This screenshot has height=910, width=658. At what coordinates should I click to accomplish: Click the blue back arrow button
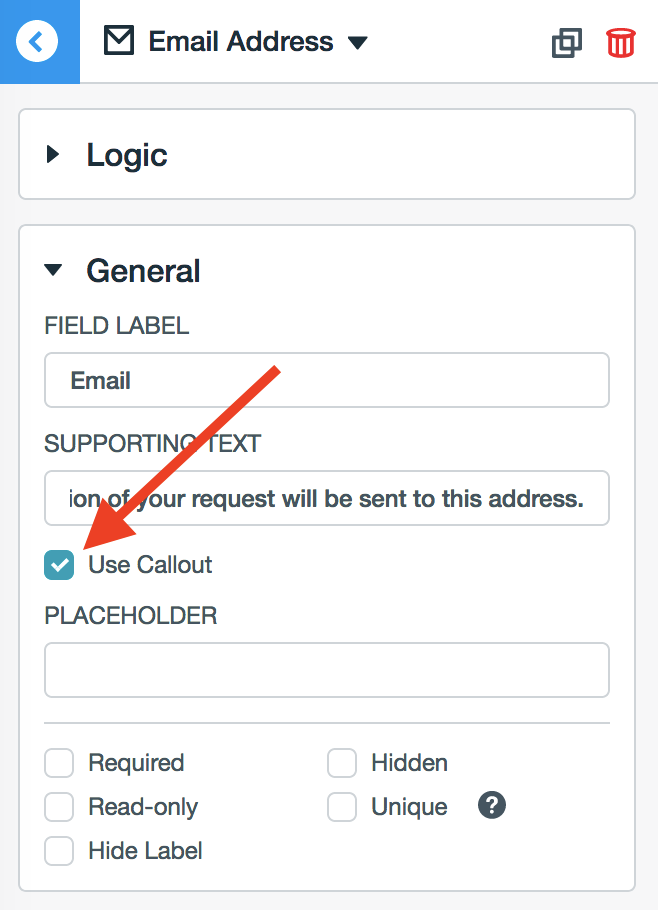click(x=38, y=42)
